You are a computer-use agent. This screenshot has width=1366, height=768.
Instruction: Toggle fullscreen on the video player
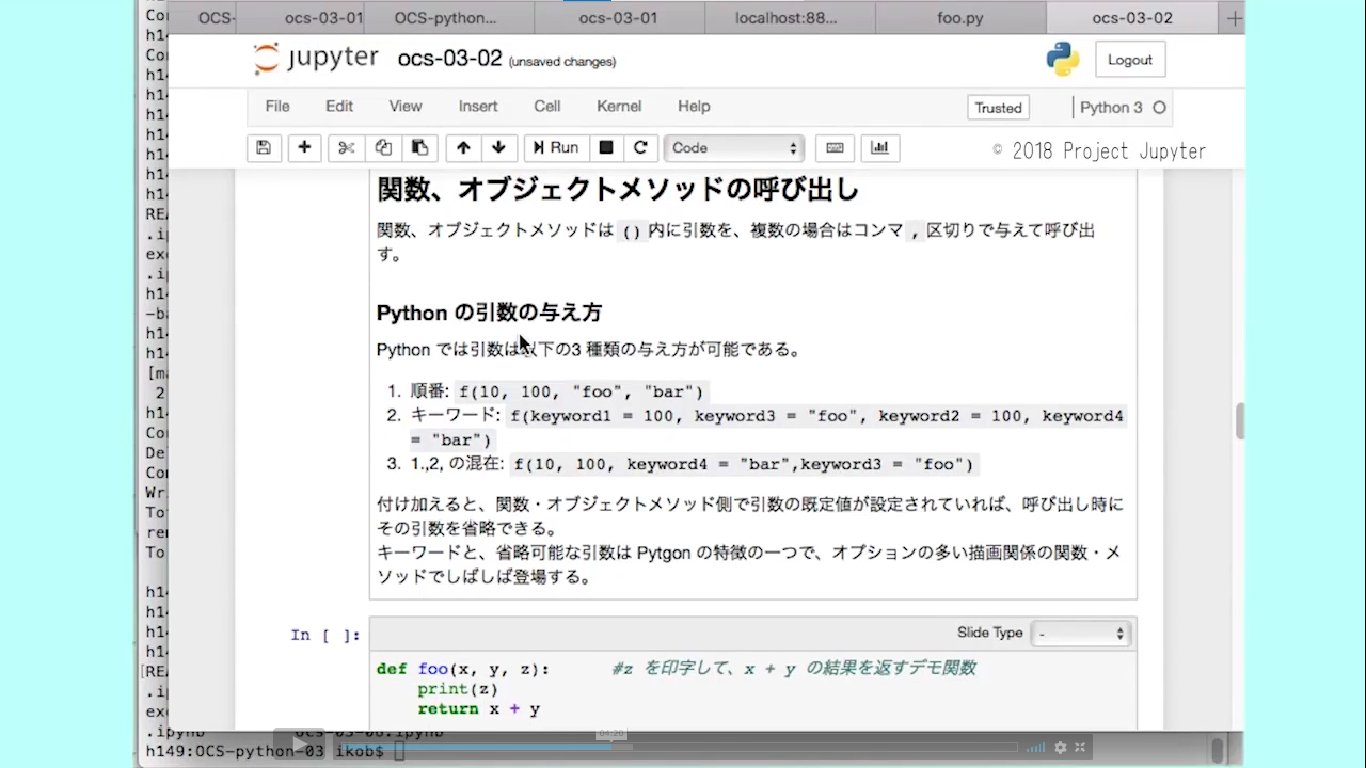point(1082,747)
